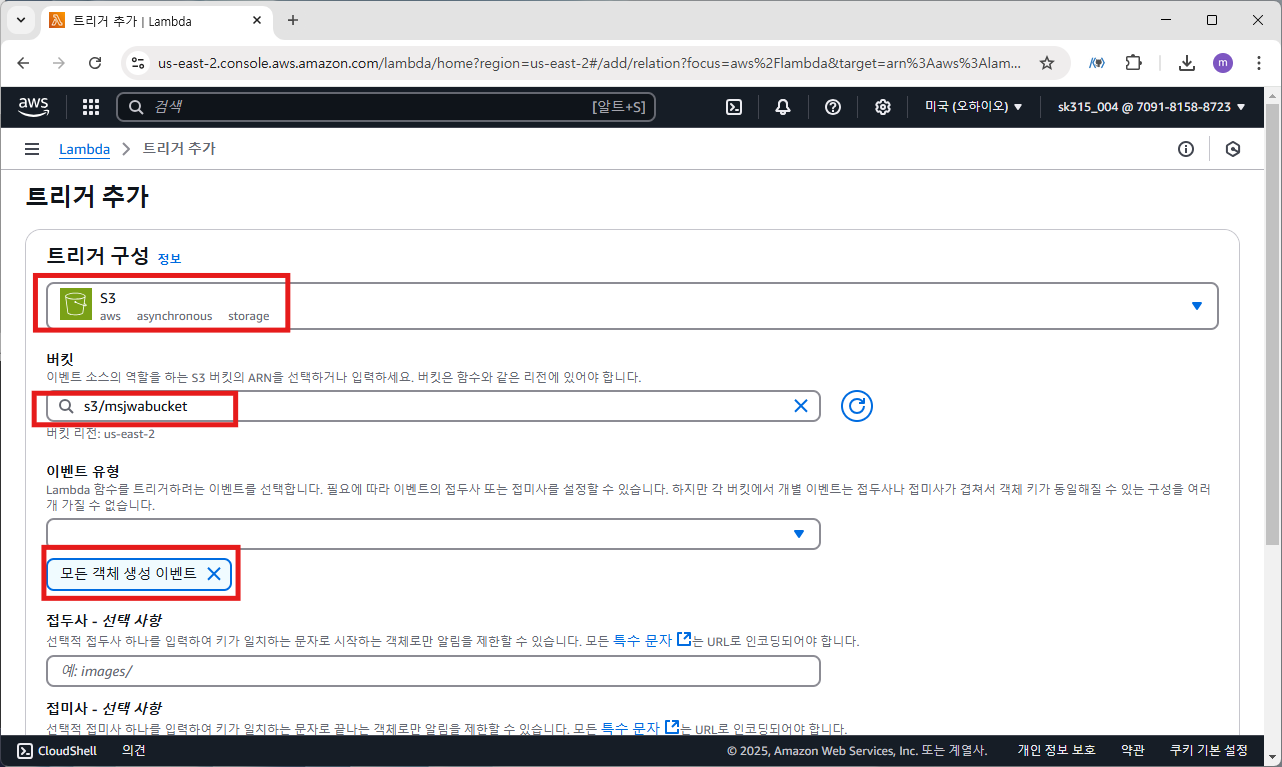Open AWS console settings gear
Screen dimensions: 1282x767
[883, 107]
